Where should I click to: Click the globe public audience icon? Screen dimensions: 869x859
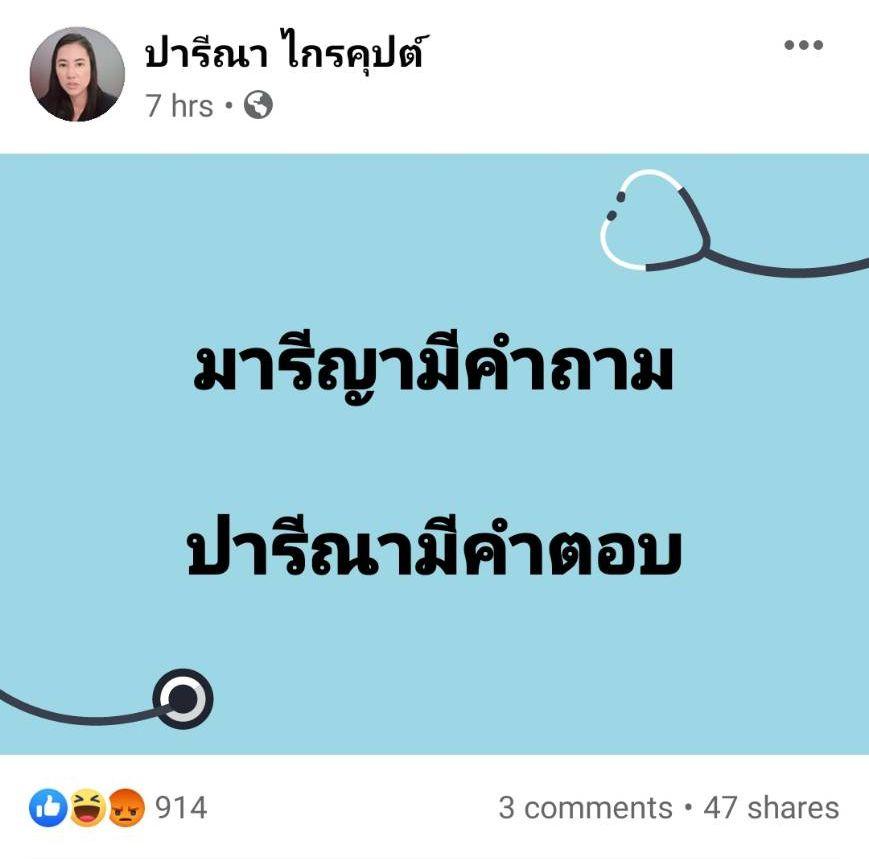coord(258,105)
